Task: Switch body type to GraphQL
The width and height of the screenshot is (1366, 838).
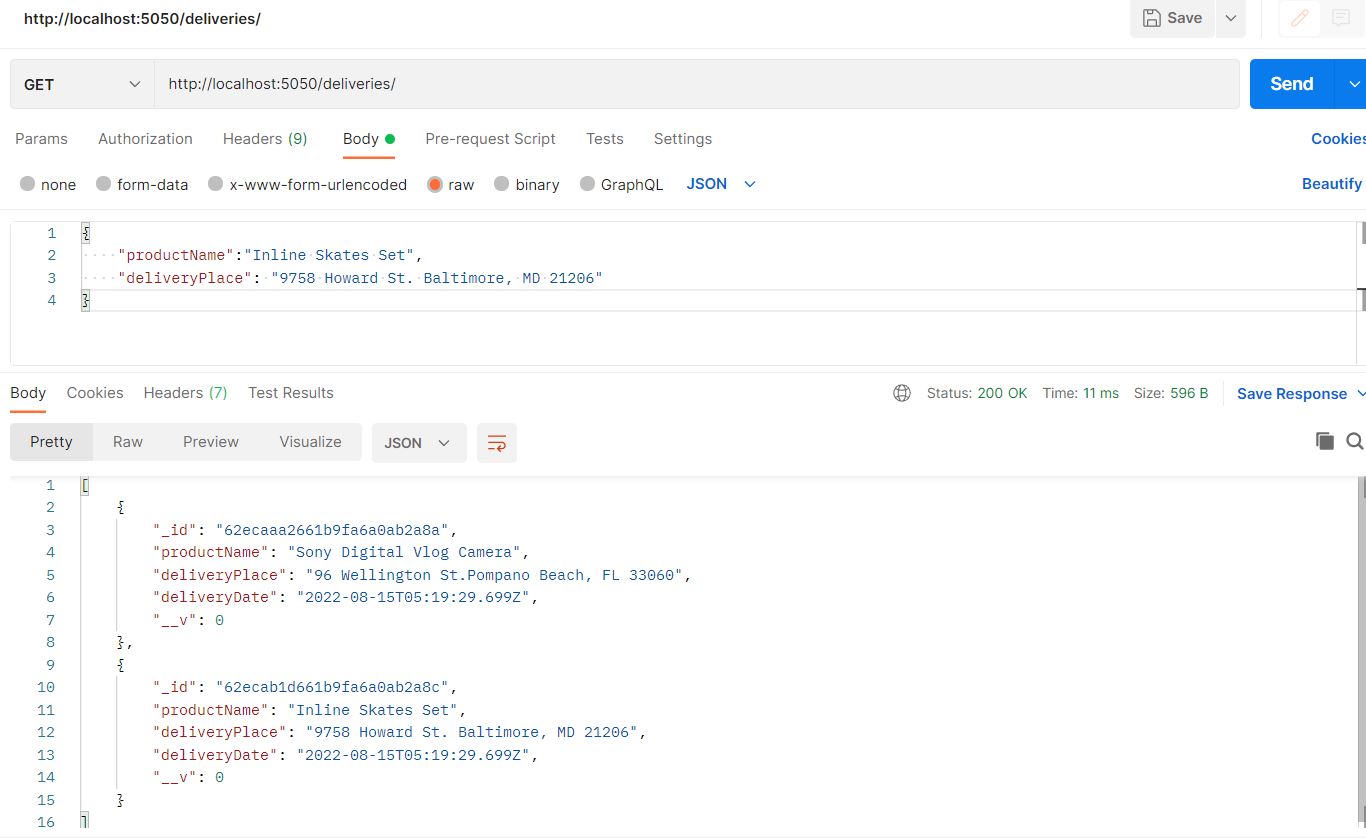Action: coord(621,184)
